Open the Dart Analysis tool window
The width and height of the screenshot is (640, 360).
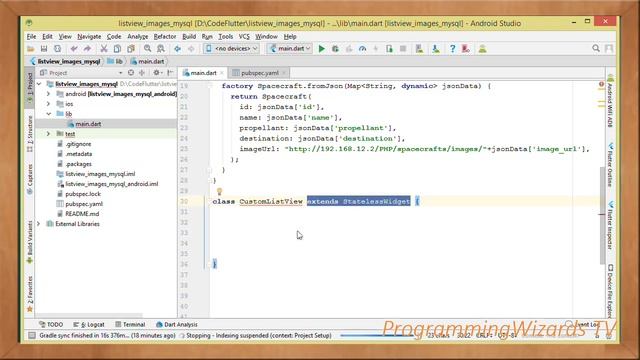point(177,324)
